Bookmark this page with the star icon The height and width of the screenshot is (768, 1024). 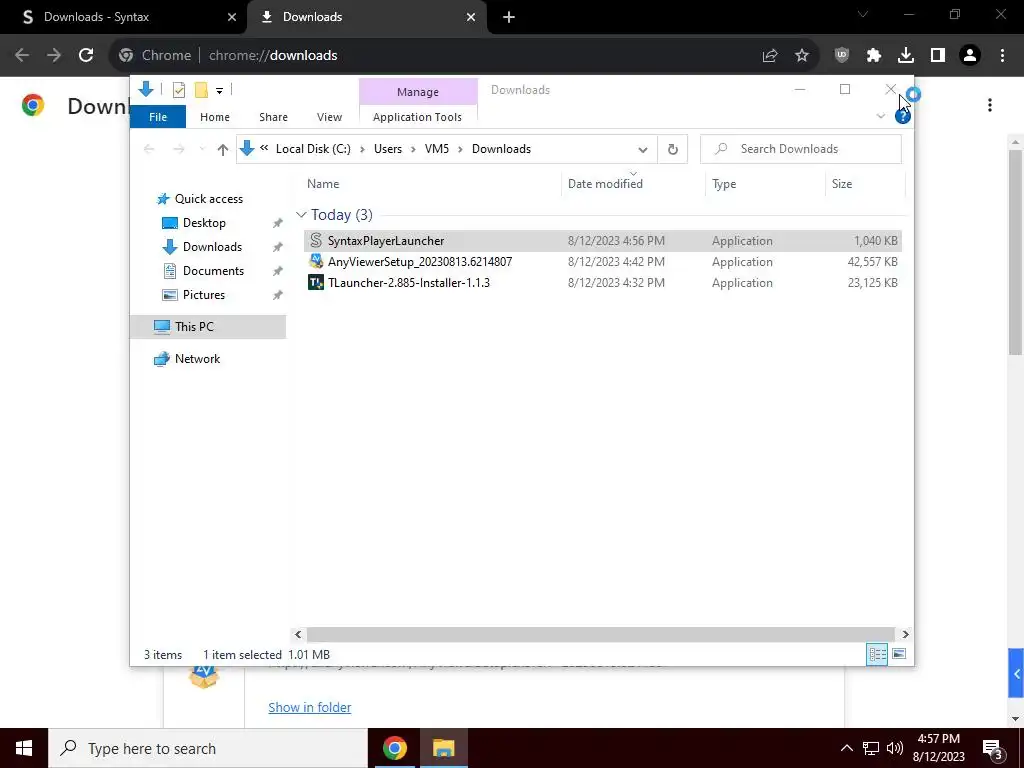tap(802, 56)
